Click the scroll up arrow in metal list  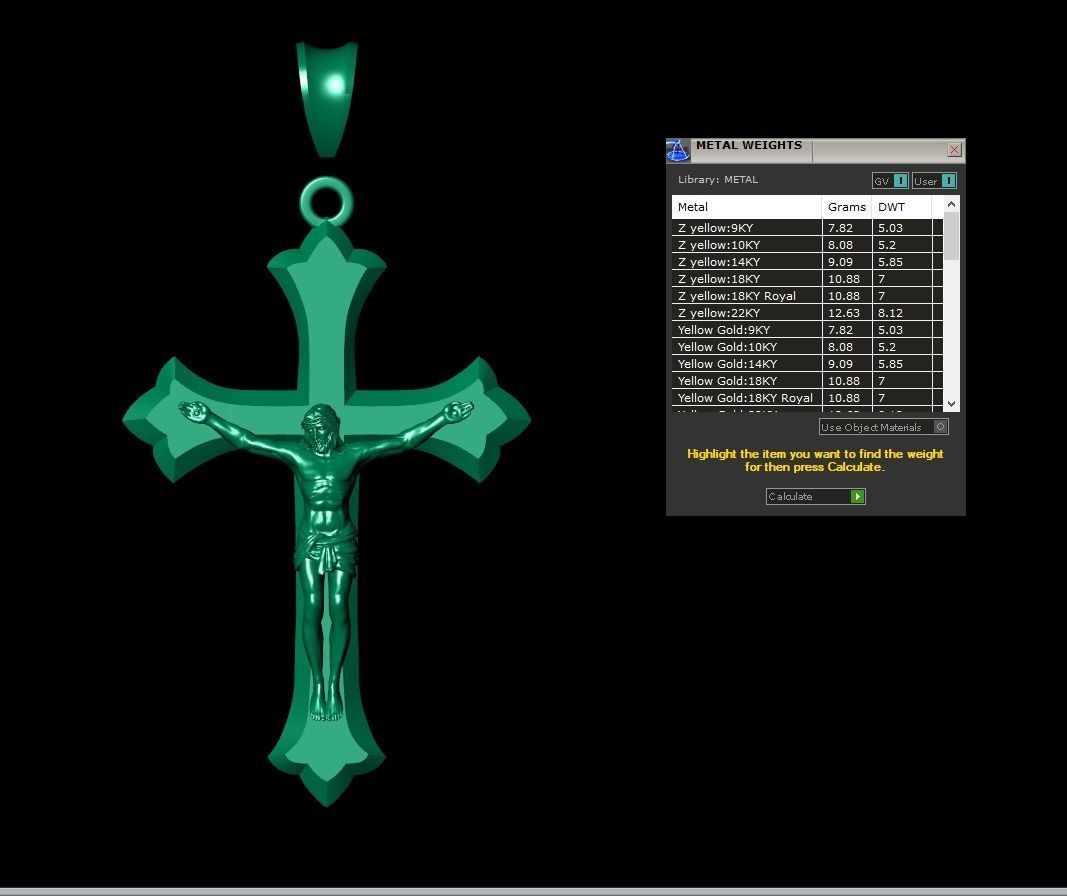click(x=951, y=204)
